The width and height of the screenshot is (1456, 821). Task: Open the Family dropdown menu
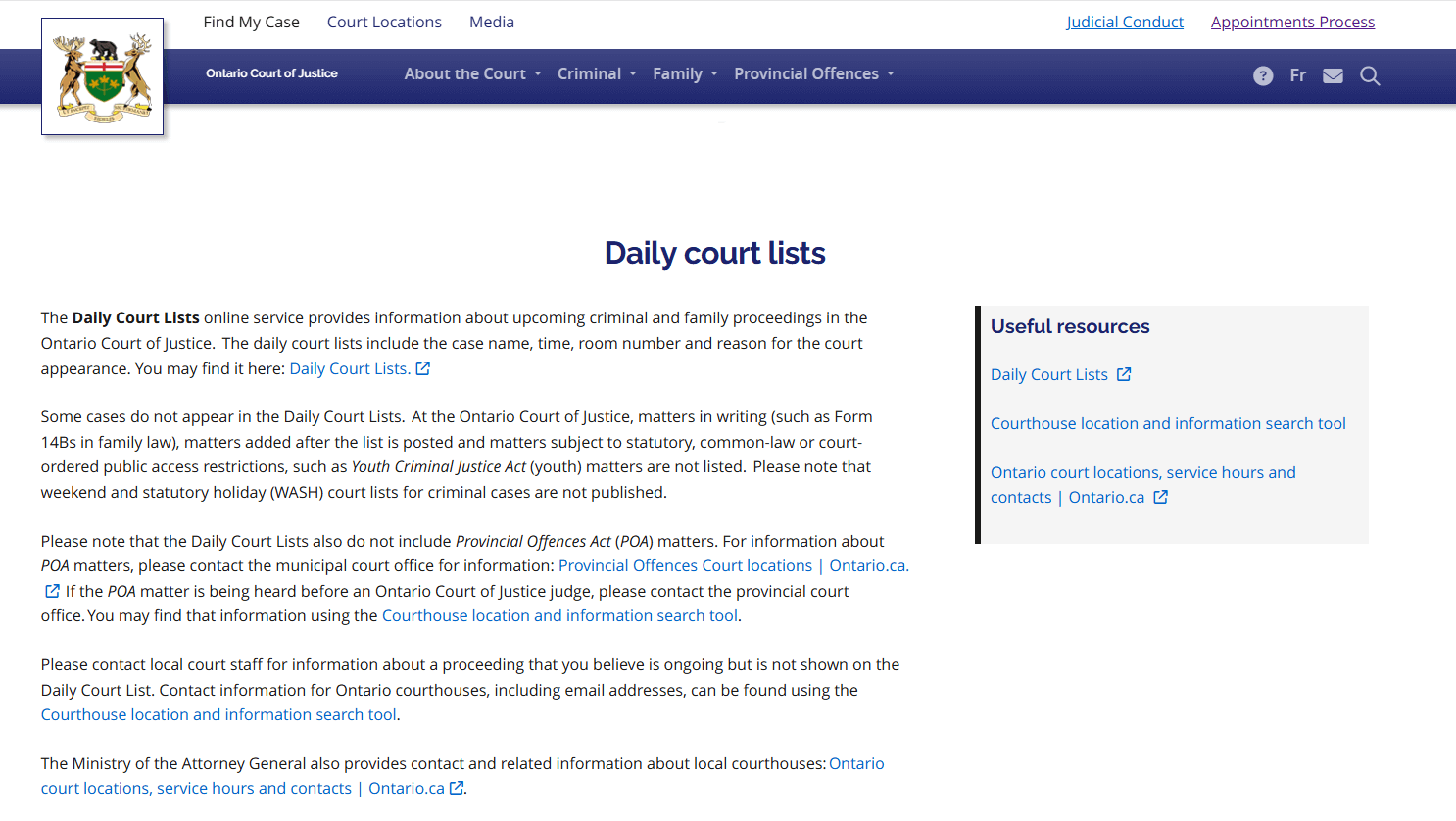coord(685,74)
